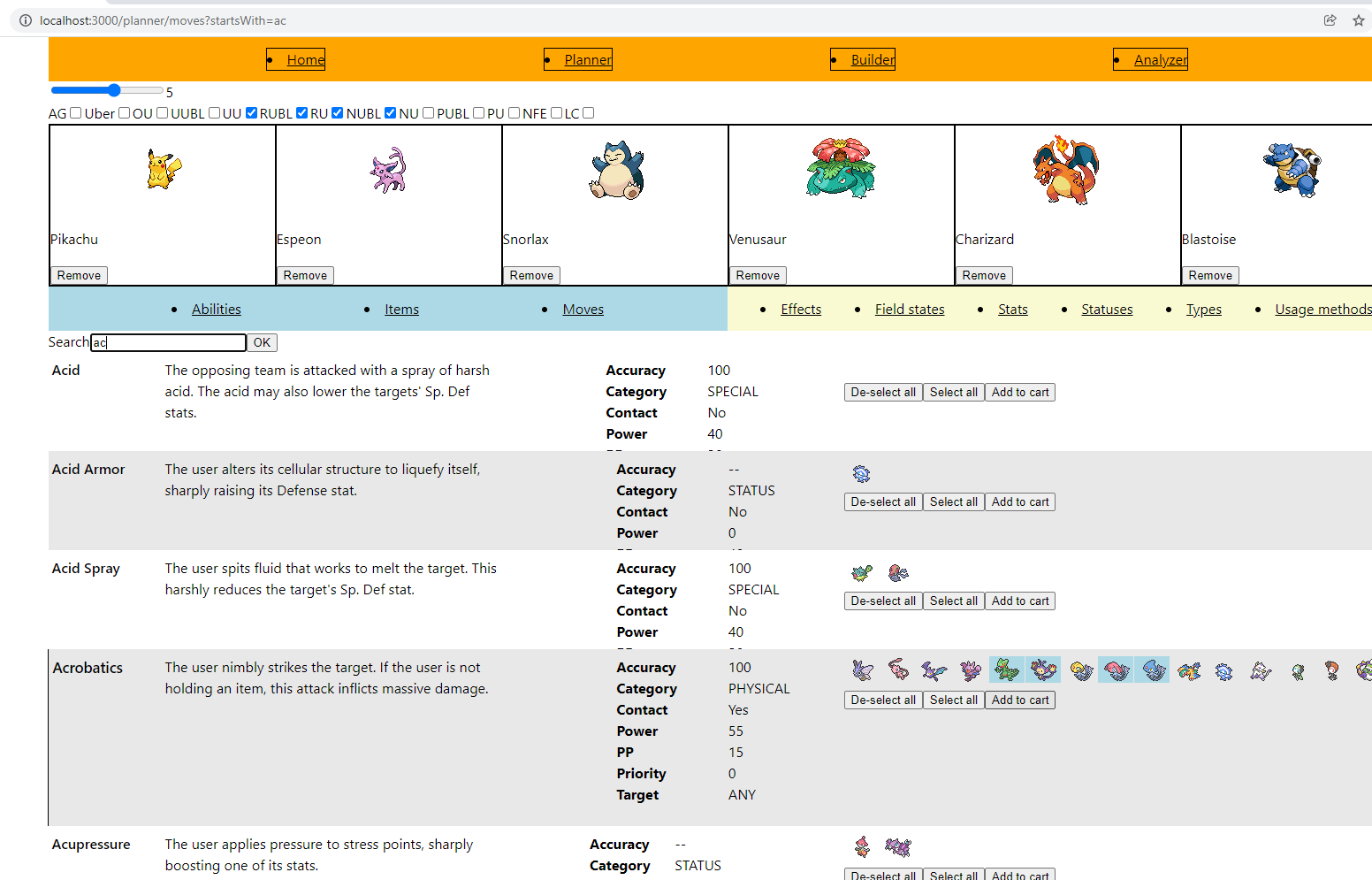The height and width of the screenshot is (880, 1372).
Task: Select the colorful Archeops sprite in Acrobatics row
Action: [1189, 671]
